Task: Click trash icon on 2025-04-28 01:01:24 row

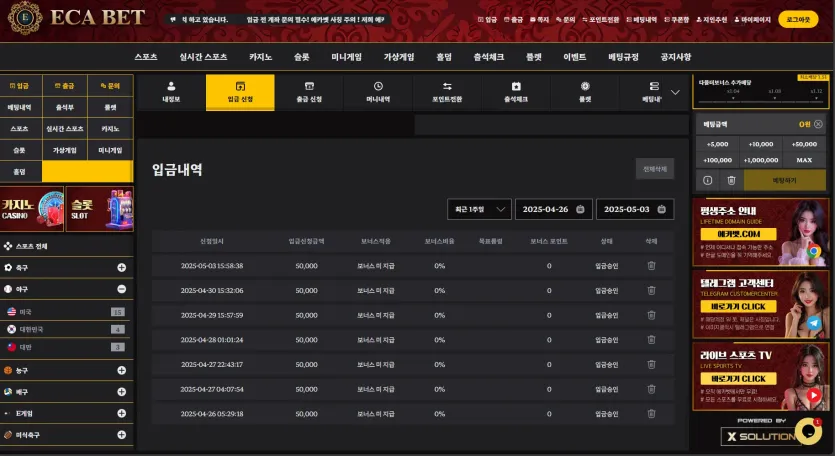Action: click(x=651, y=339)
